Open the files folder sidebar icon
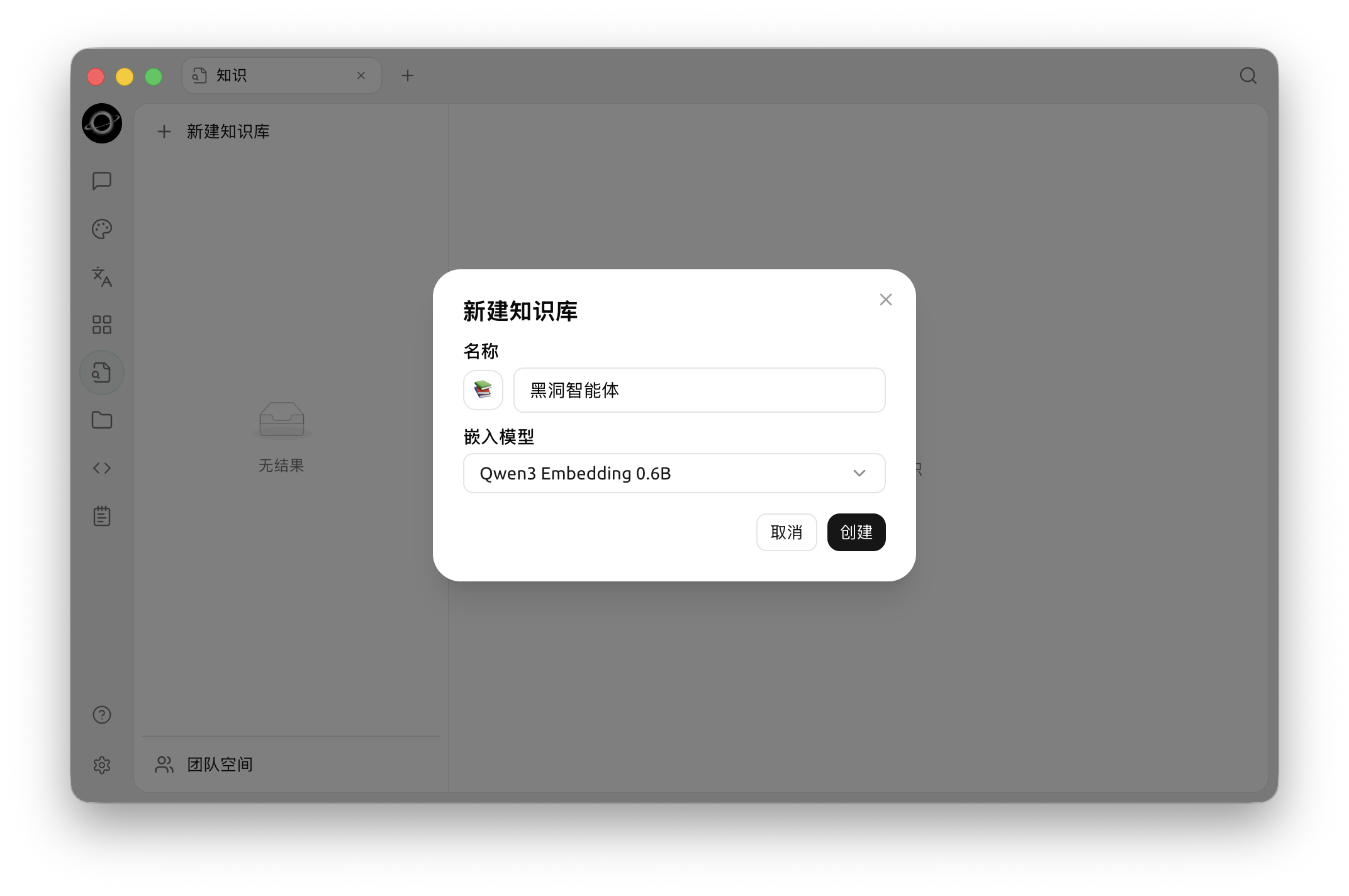This screenshot has width=1349, height=896. coord(101,420)
